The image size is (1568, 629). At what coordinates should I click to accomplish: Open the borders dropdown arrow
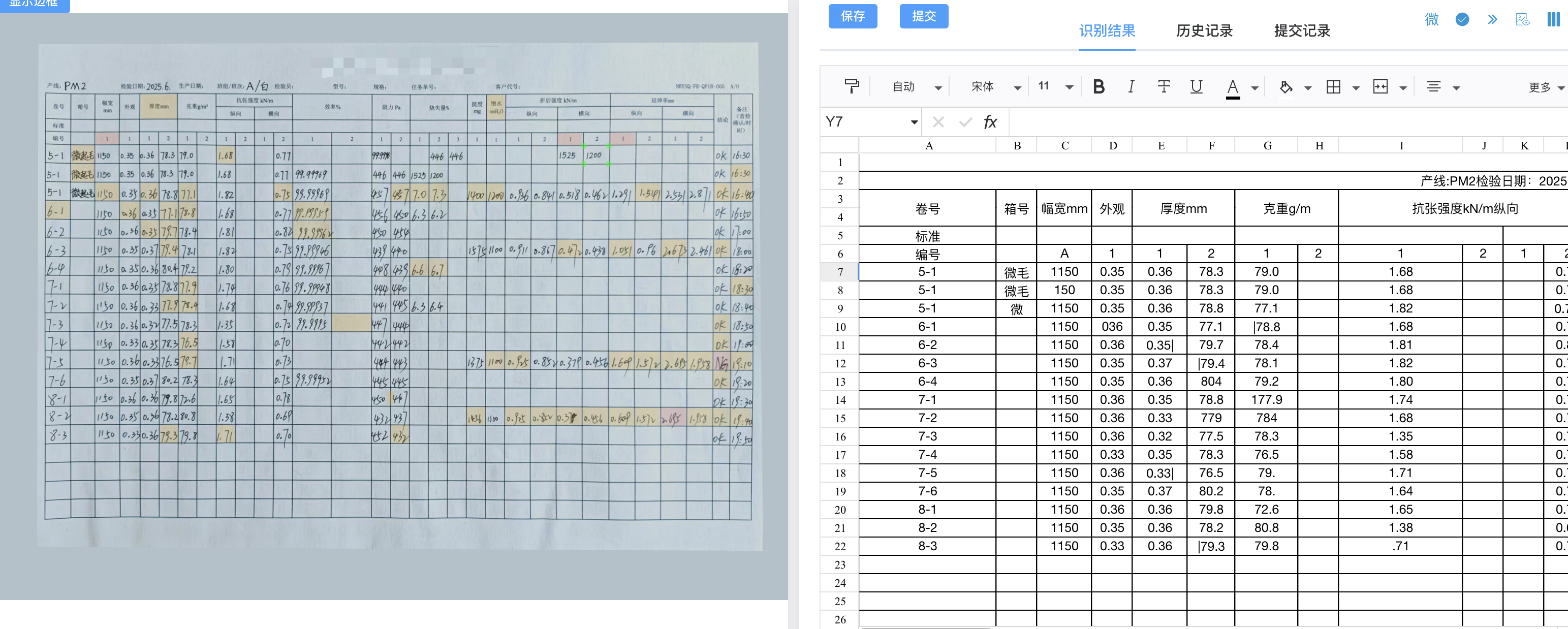pyautogui.click(x=1356, y=88)
